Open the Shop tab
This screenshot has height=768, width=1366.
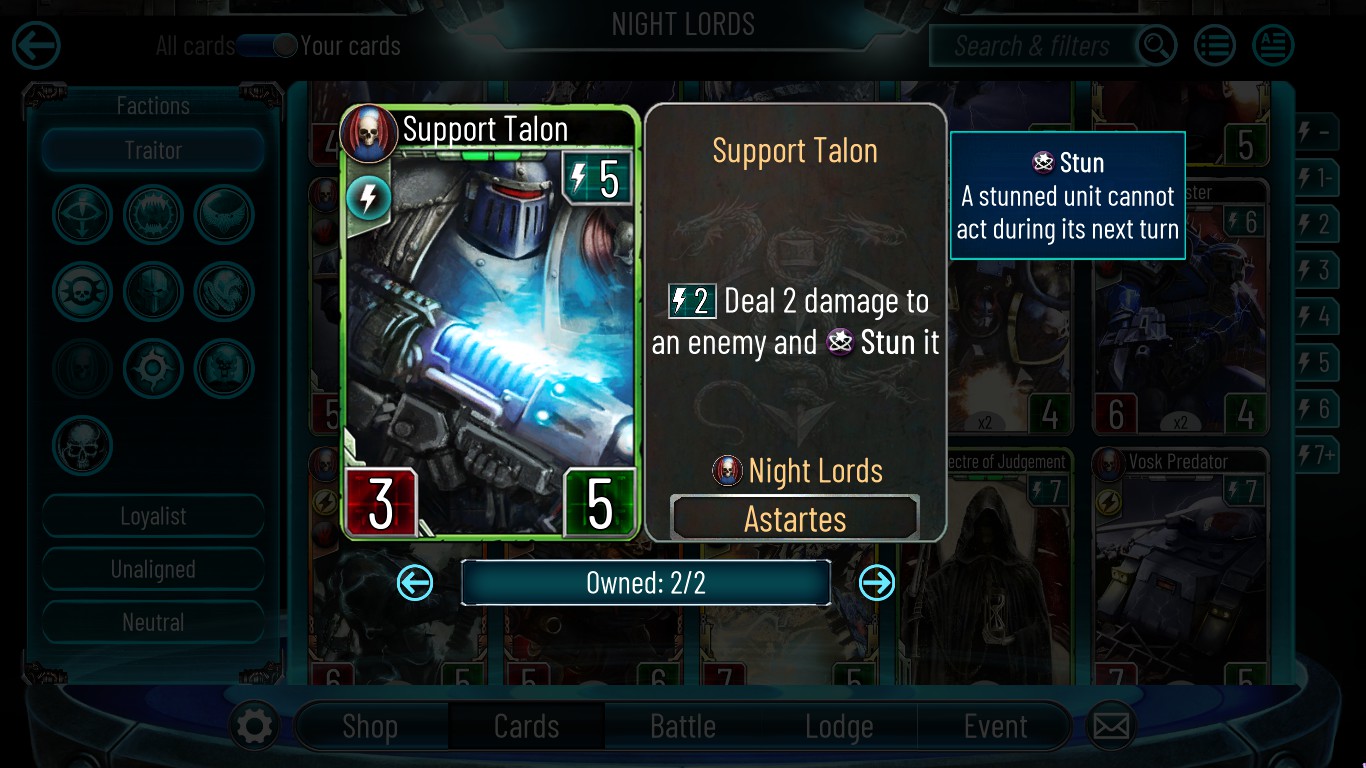coord(370,726)
